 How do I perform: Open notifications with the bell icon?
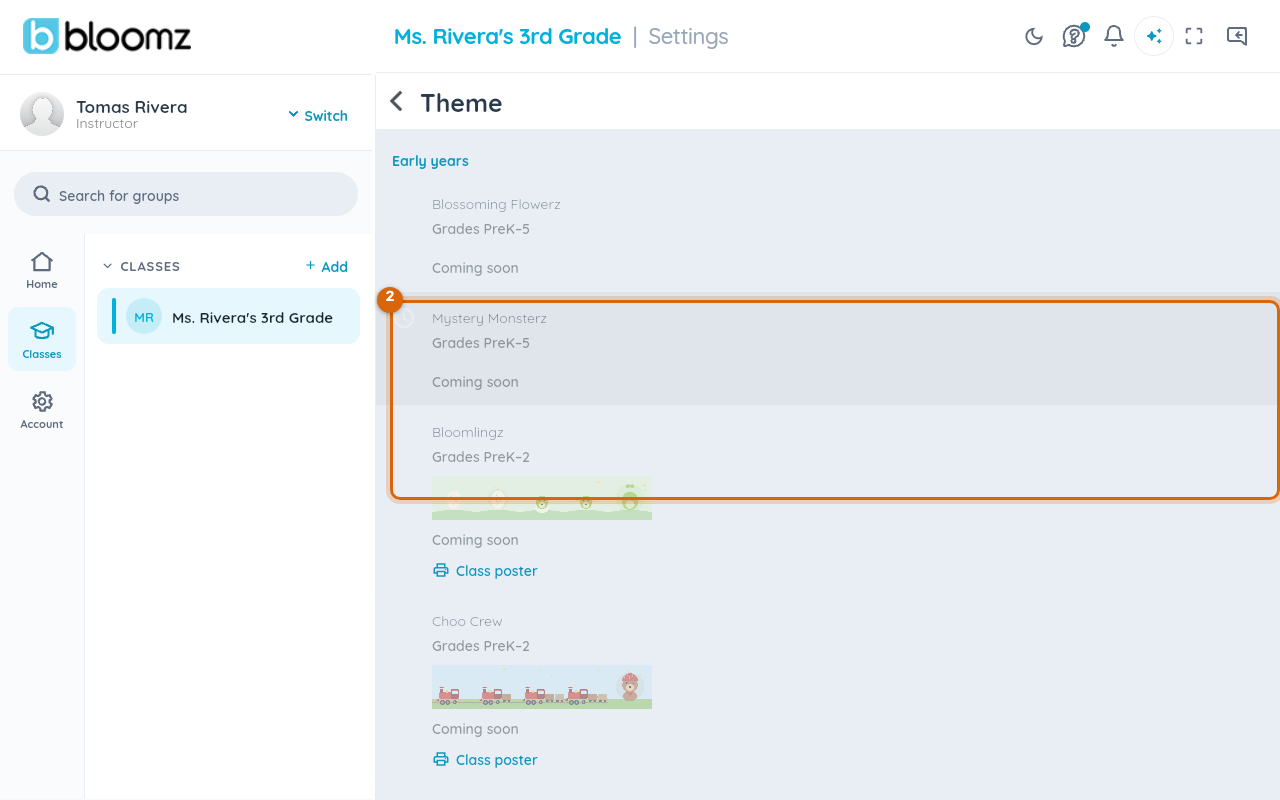click(x=1114, y=37)
